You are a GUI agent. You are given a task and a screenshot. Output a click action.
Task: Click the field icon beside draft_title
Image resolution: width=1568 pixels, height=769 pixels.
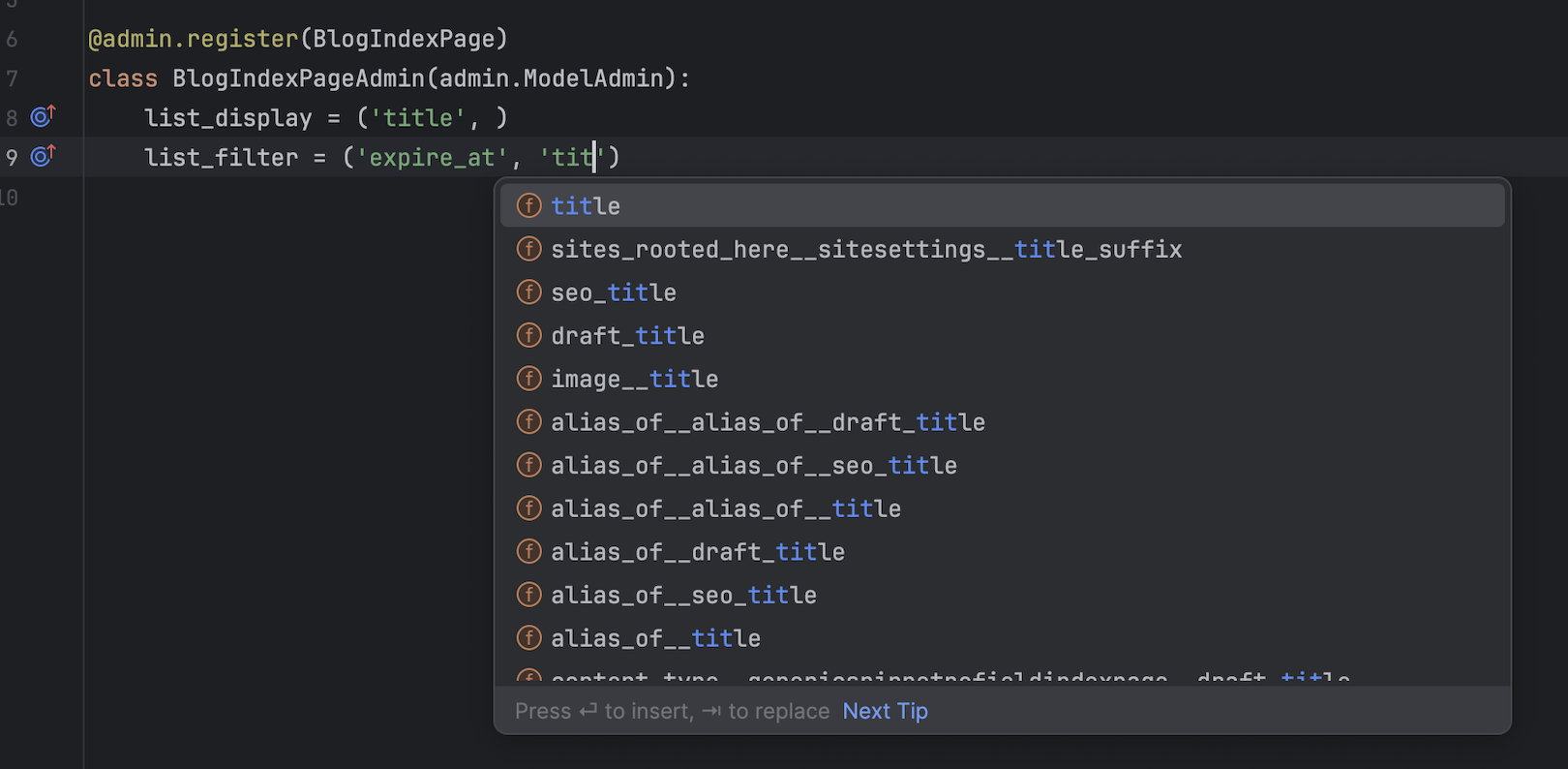528,335
